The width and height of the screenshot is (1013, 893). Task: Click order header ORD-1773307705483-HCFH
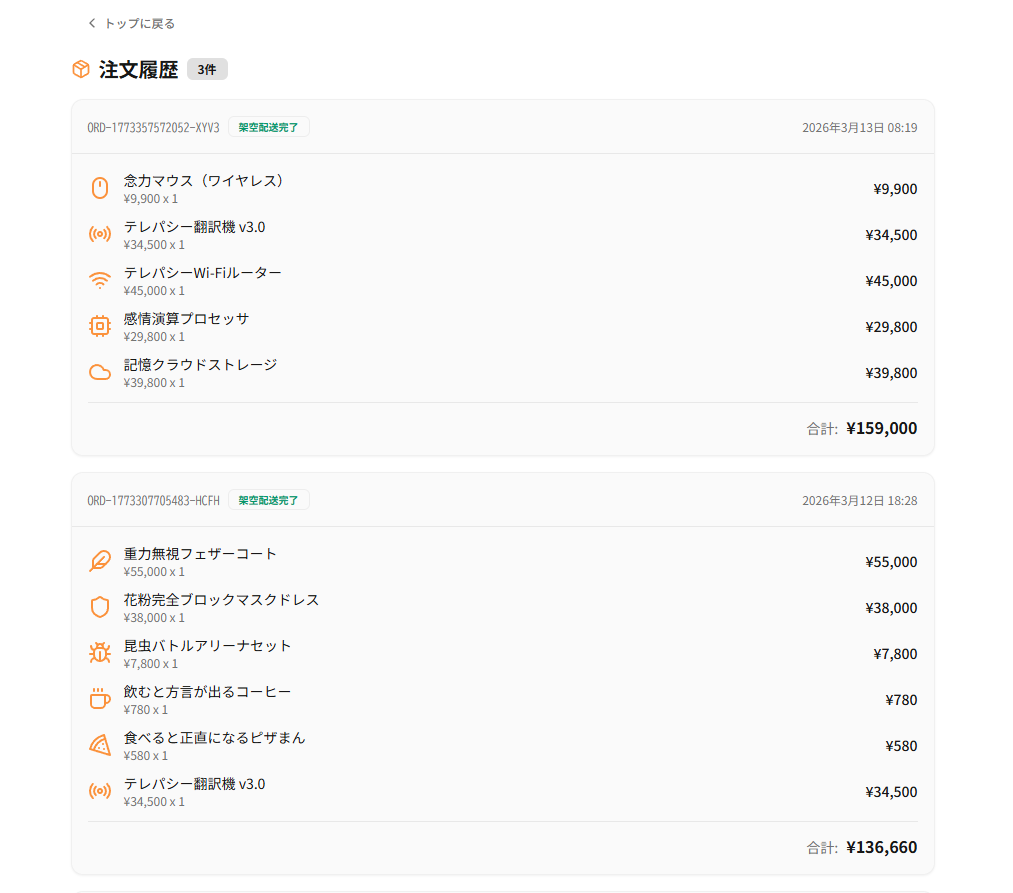[x=152, y=500]
